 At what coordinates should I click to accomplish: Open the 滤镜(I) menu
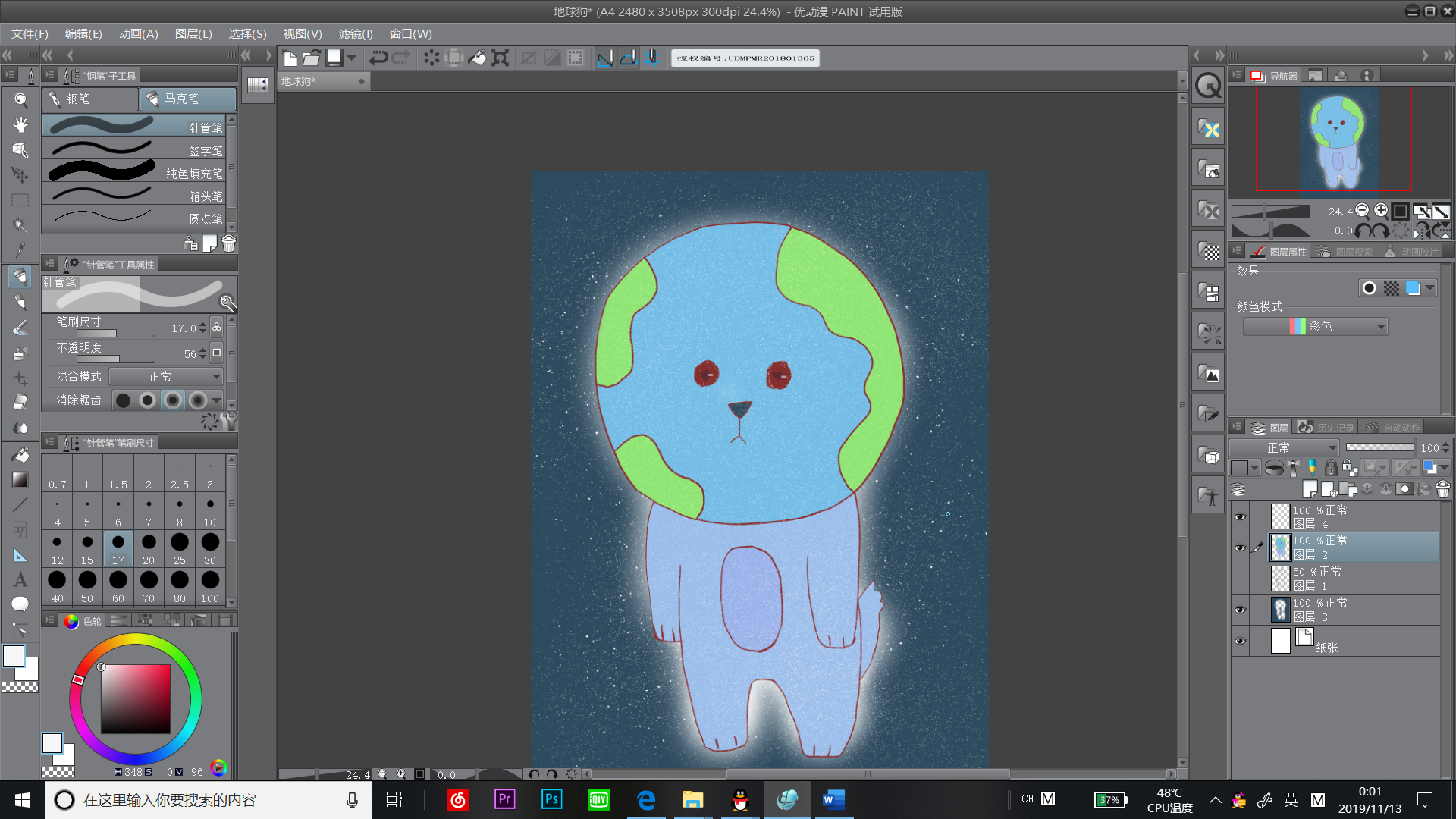pos(355,34)
